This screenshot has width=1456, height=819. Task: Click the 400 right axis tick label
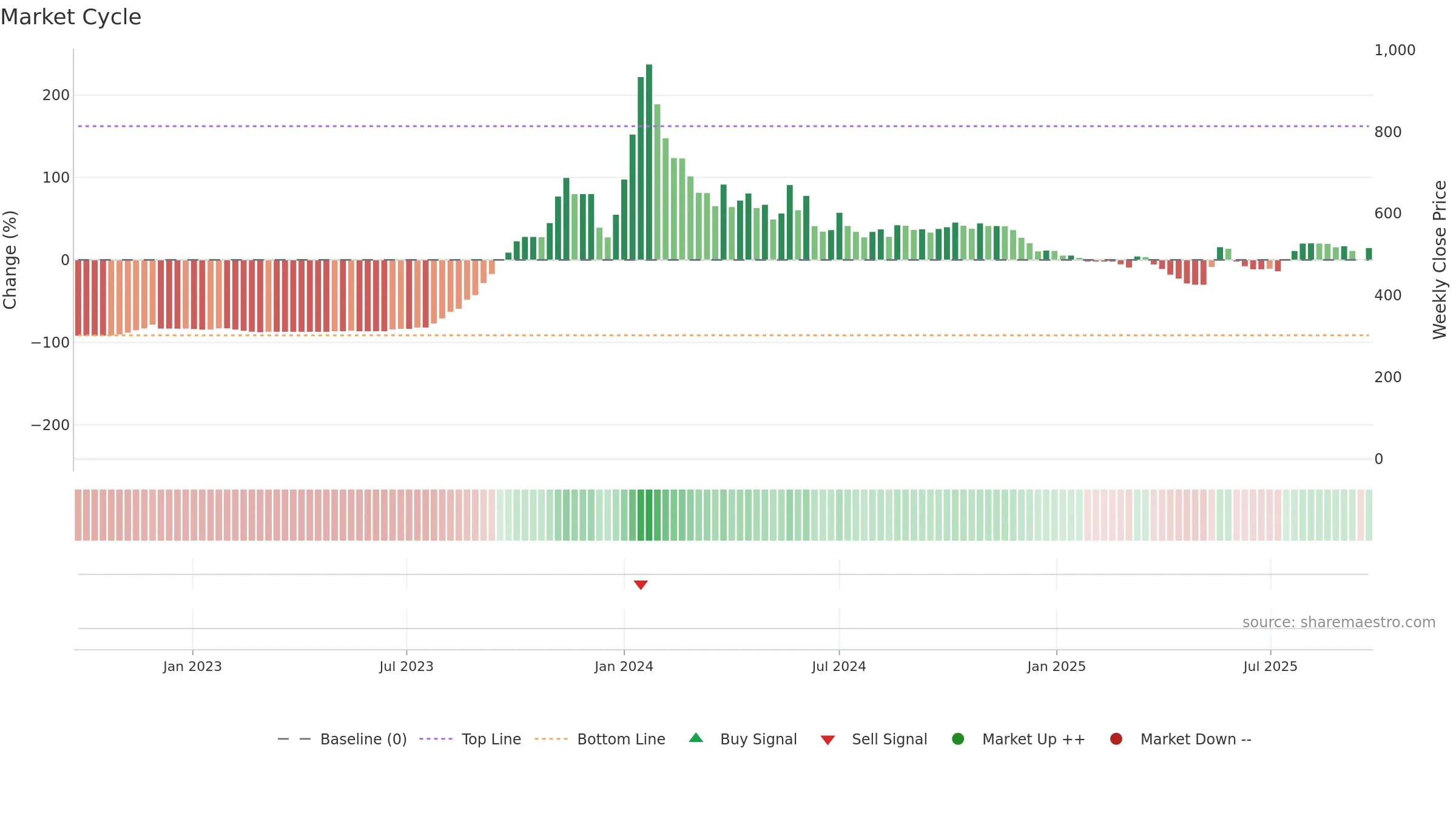click(x=1388, y=295)
